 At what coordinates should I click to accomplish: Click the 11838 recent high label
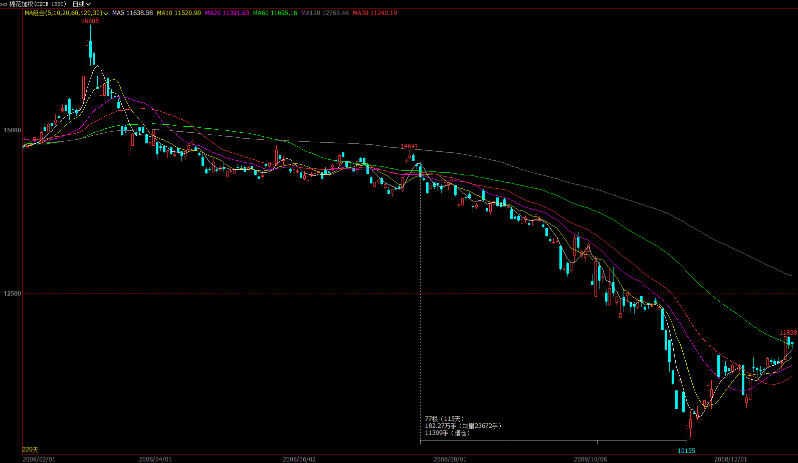(x=788, y=333)
